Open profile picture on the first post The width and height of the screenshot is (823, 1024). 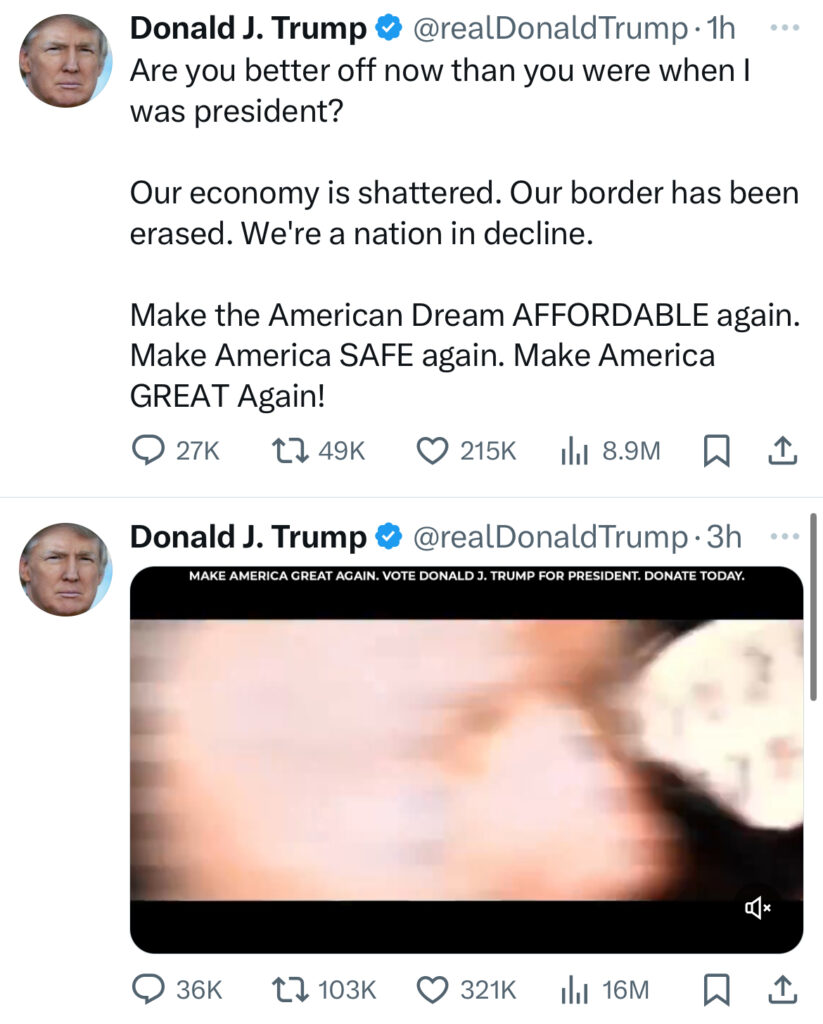[65, 61]
